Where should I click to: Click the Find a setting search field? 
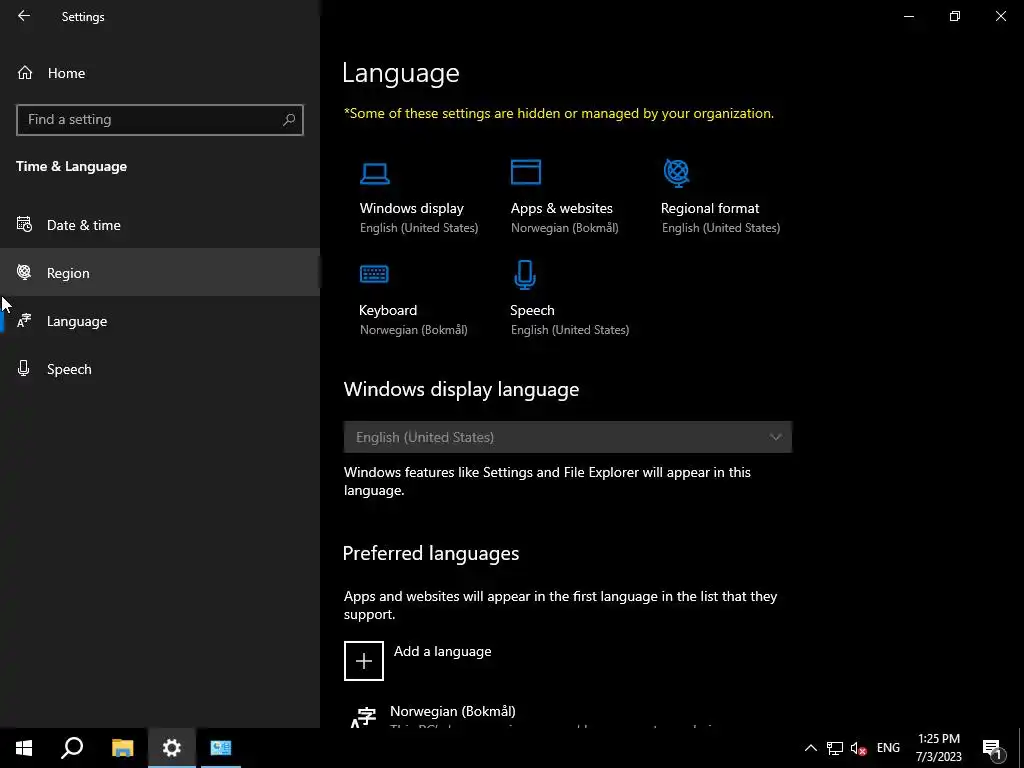[160, 120]
